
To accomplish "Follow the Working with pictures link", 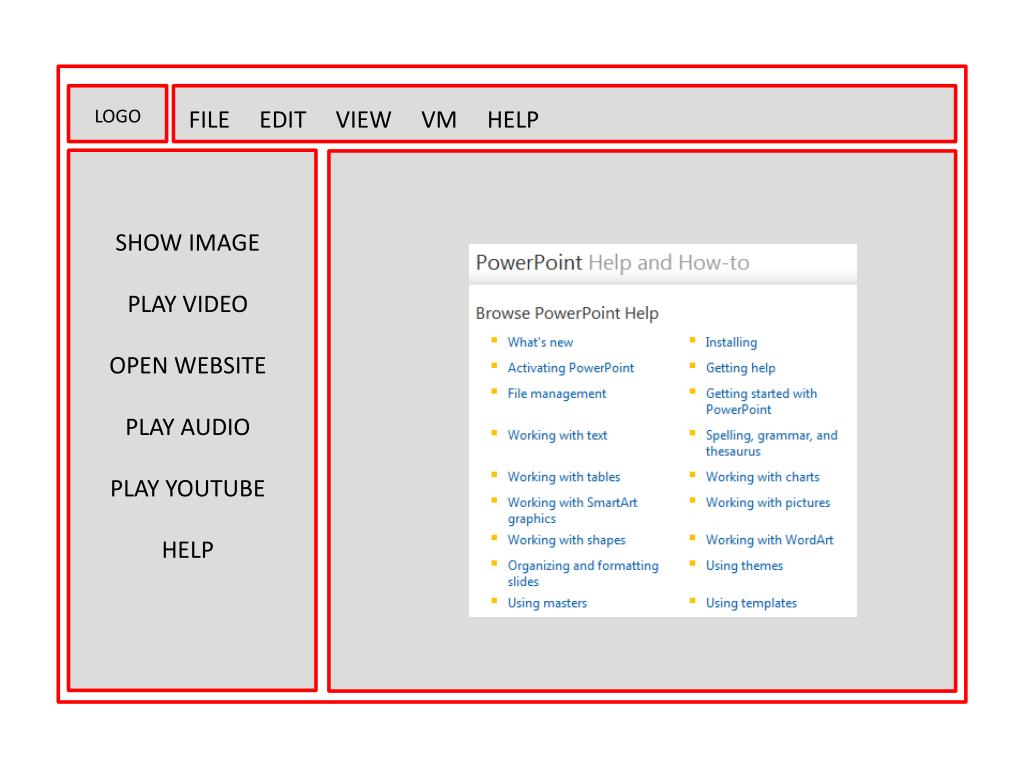I will coord(767,503).
